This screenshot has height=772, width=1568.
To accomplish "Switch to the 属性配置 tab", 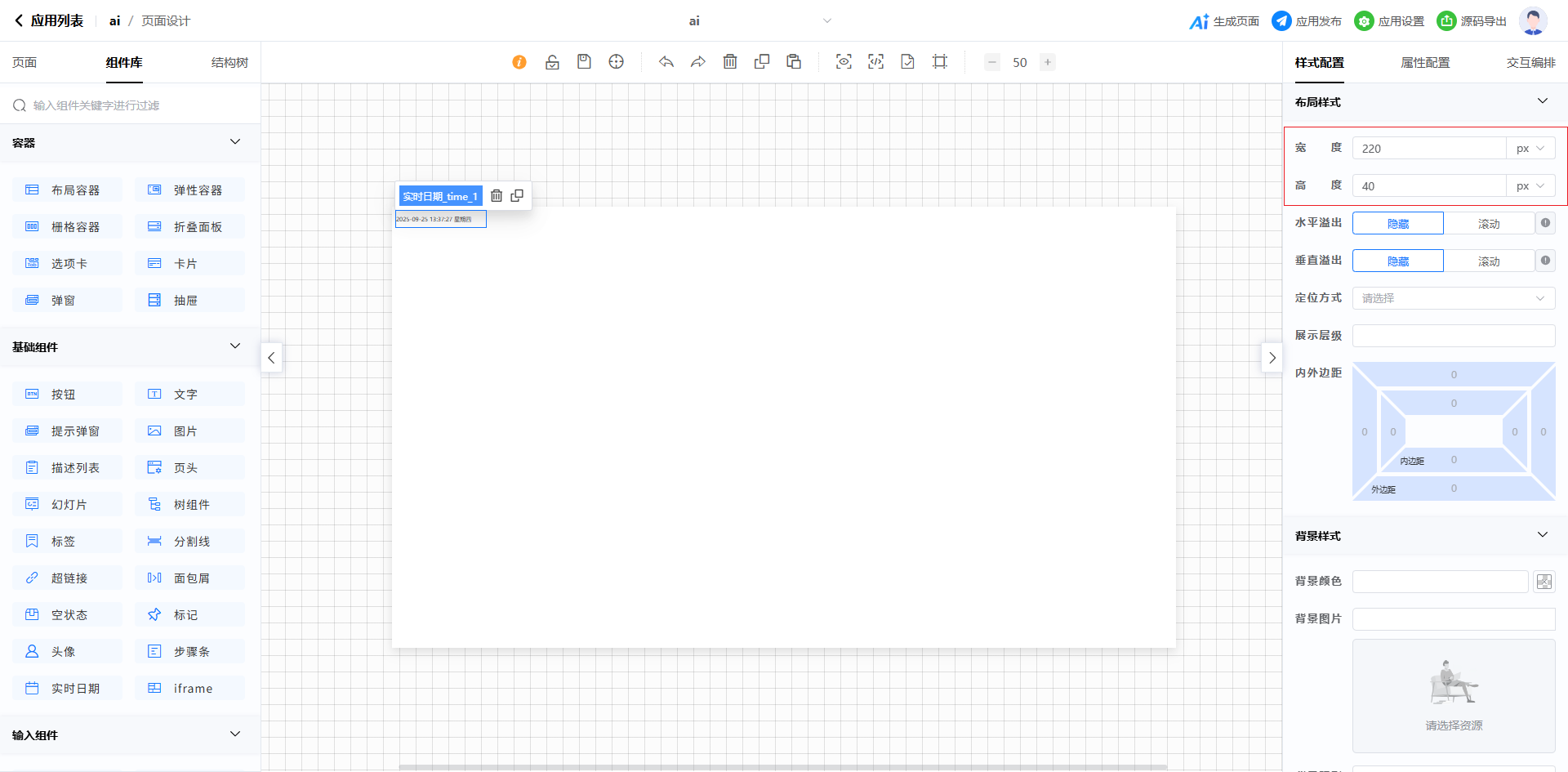I will (1425, 63).
